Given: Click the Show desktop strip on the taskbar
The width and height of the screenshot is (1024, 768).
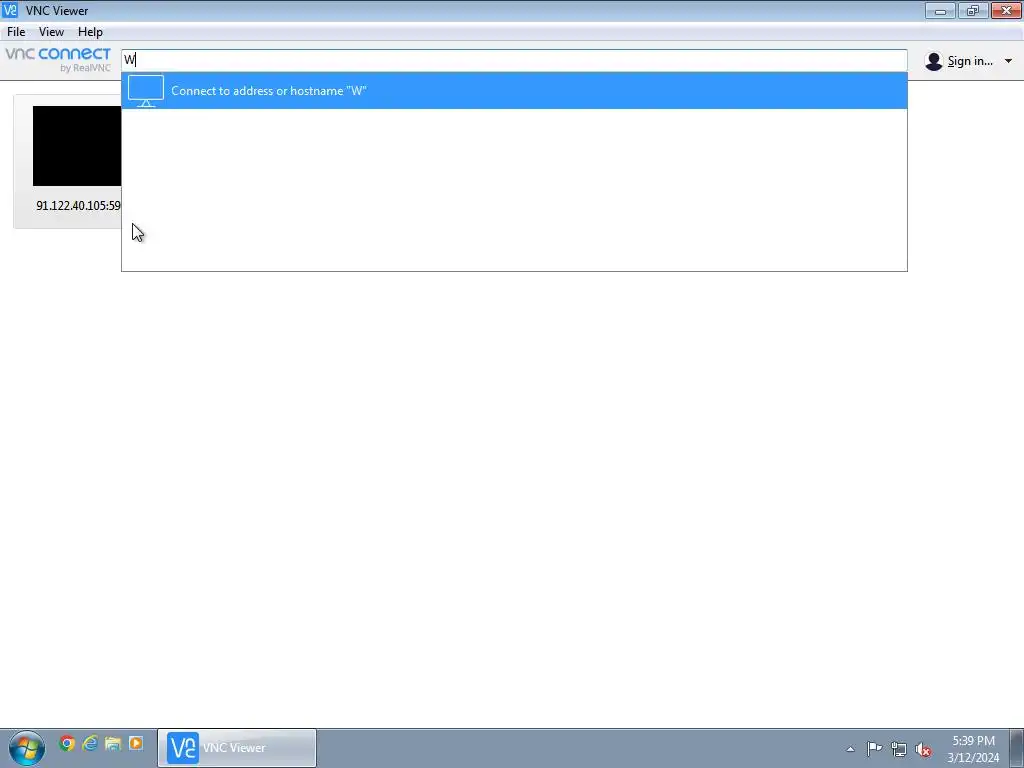Looking at the screenshot, I should pyautogui.click(x=1017, y=748).
